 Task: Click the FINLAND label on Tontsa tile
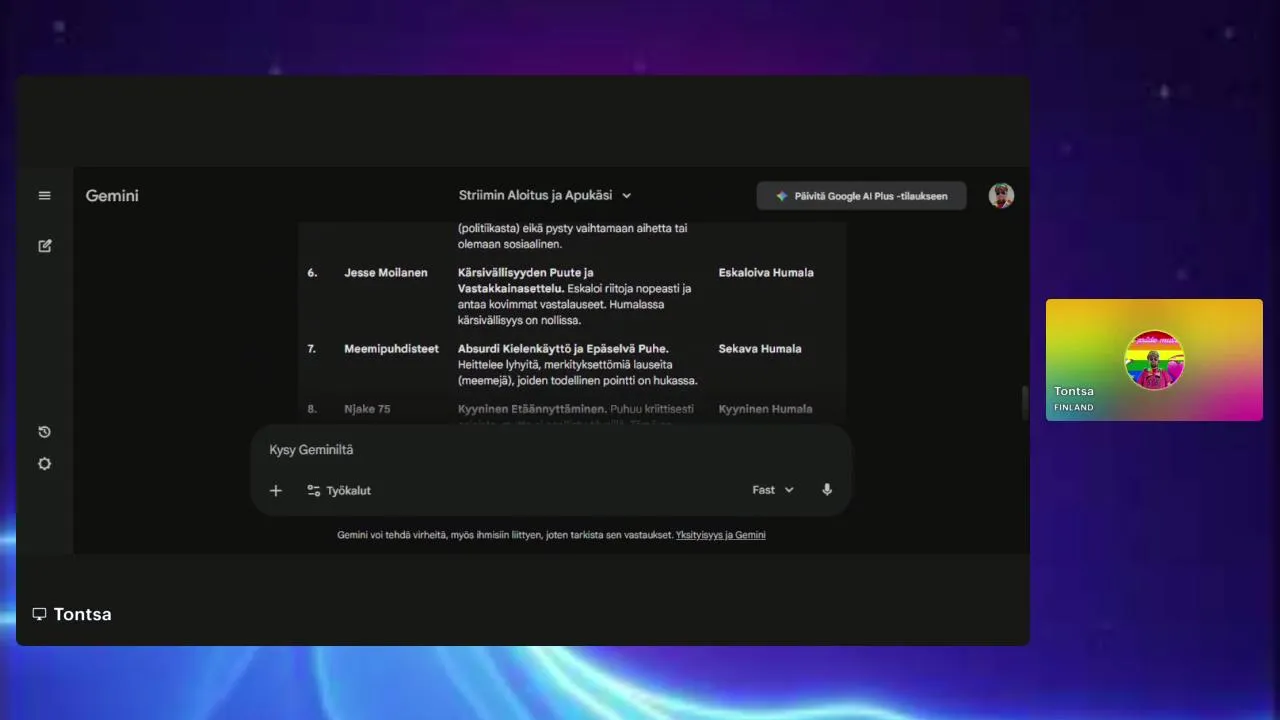point(1074,408)
